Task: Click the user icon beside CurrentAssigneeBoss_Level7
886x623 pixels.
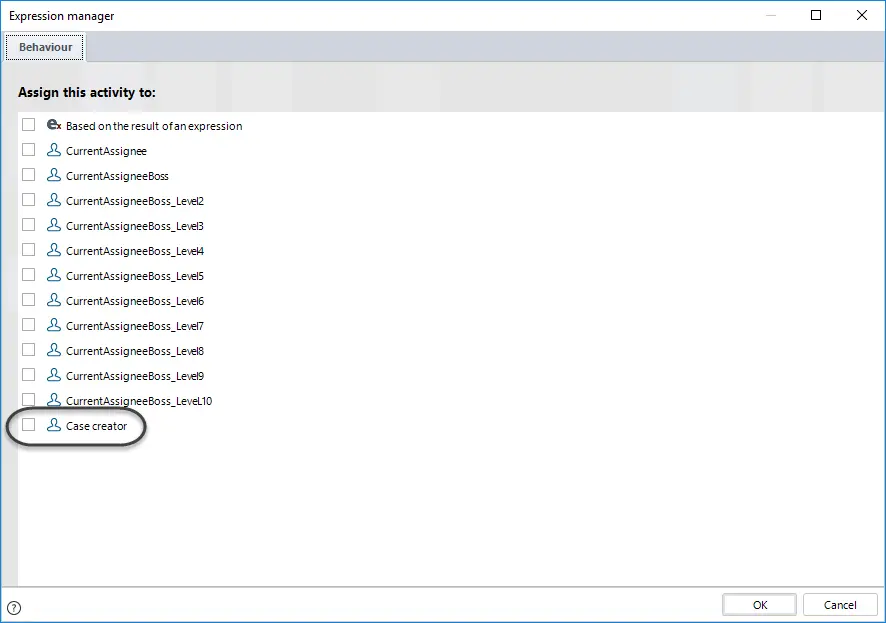Action: click(54, 325)
